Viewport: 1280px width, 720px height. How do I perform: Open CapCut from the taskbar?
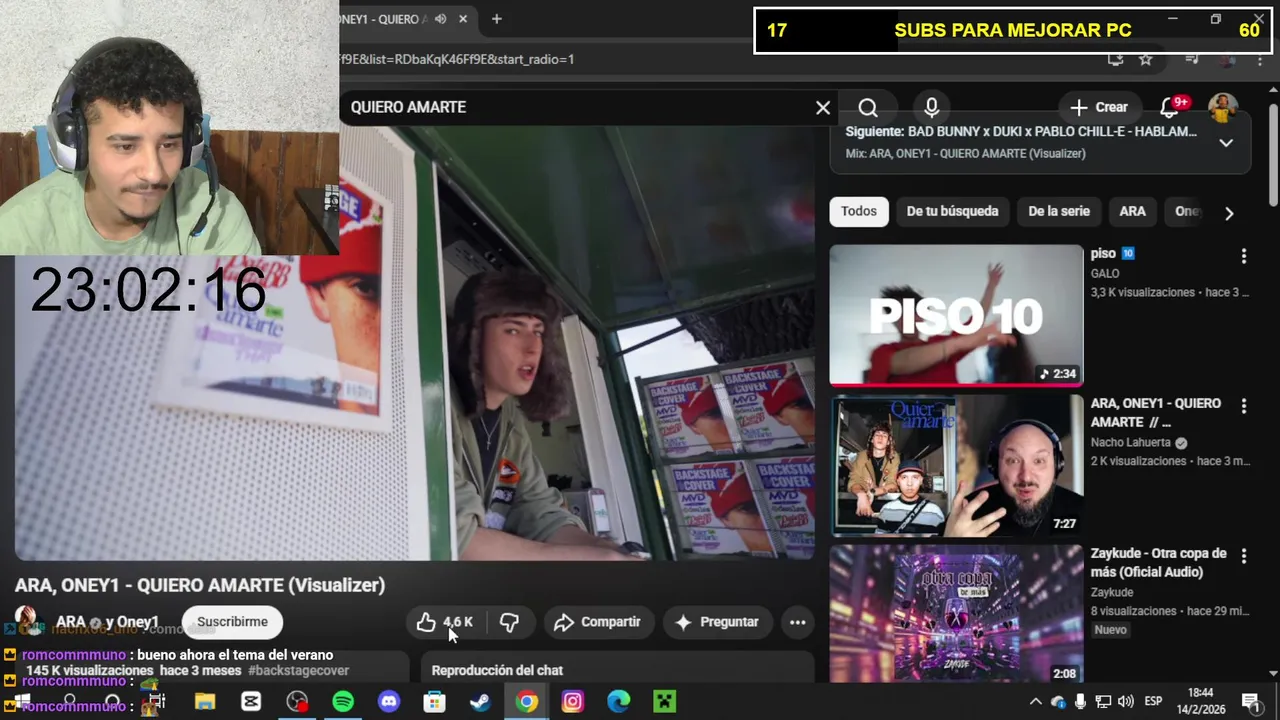[251, 702]
